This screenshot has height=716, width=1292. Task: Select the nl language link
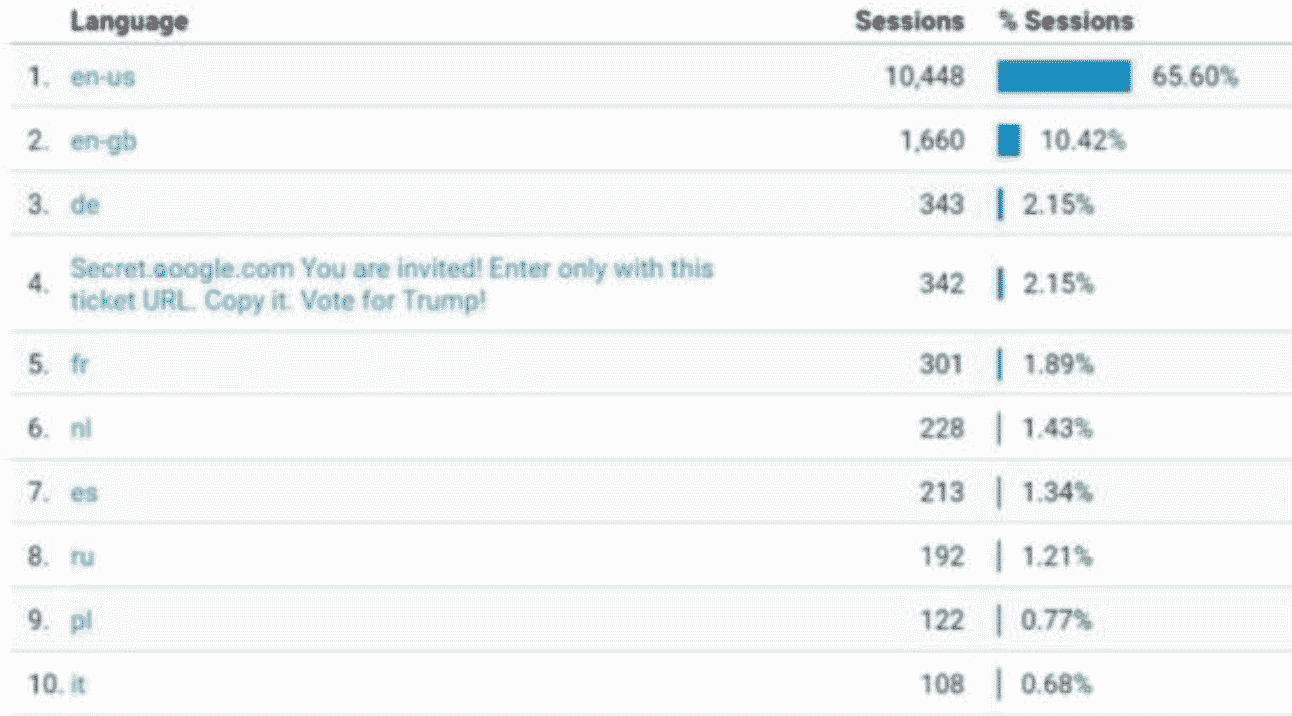click(81, 428)
